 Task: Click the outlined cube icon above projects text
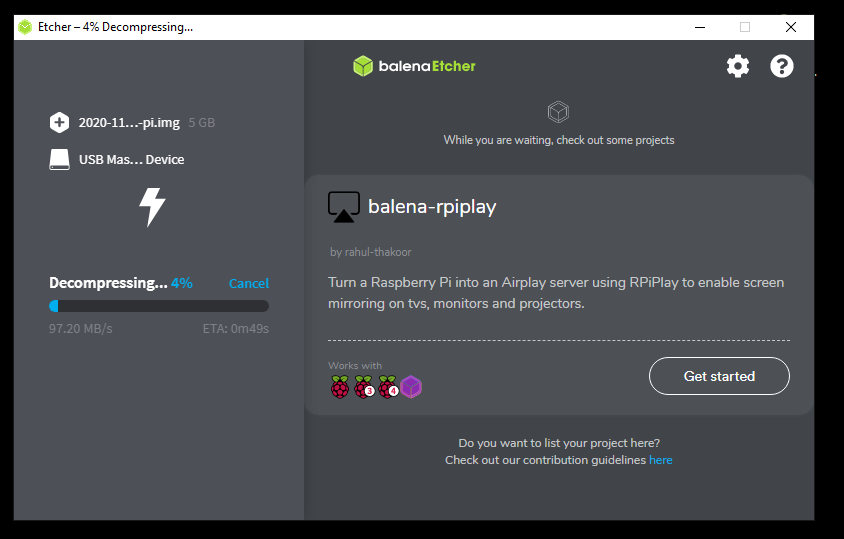point(558,112)
